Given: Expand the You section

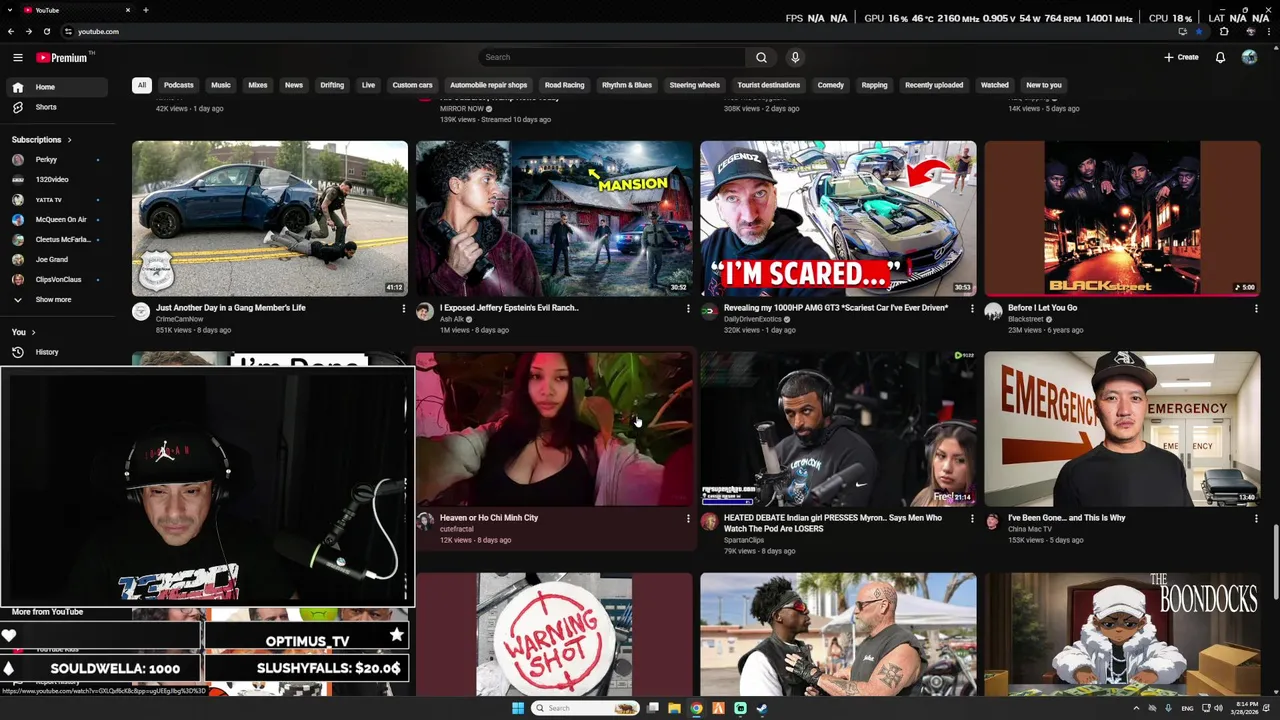Looking at the screenshot, I should pos(23,332).
